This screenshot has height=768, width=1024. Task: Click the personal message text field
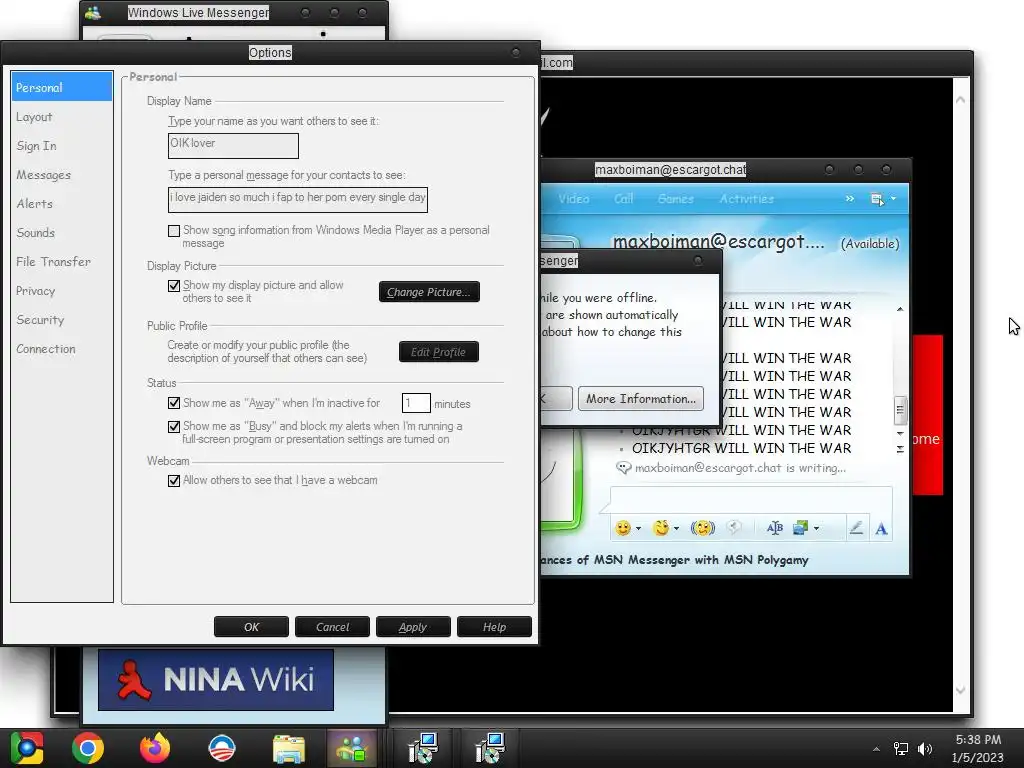[x=298, y=199]
